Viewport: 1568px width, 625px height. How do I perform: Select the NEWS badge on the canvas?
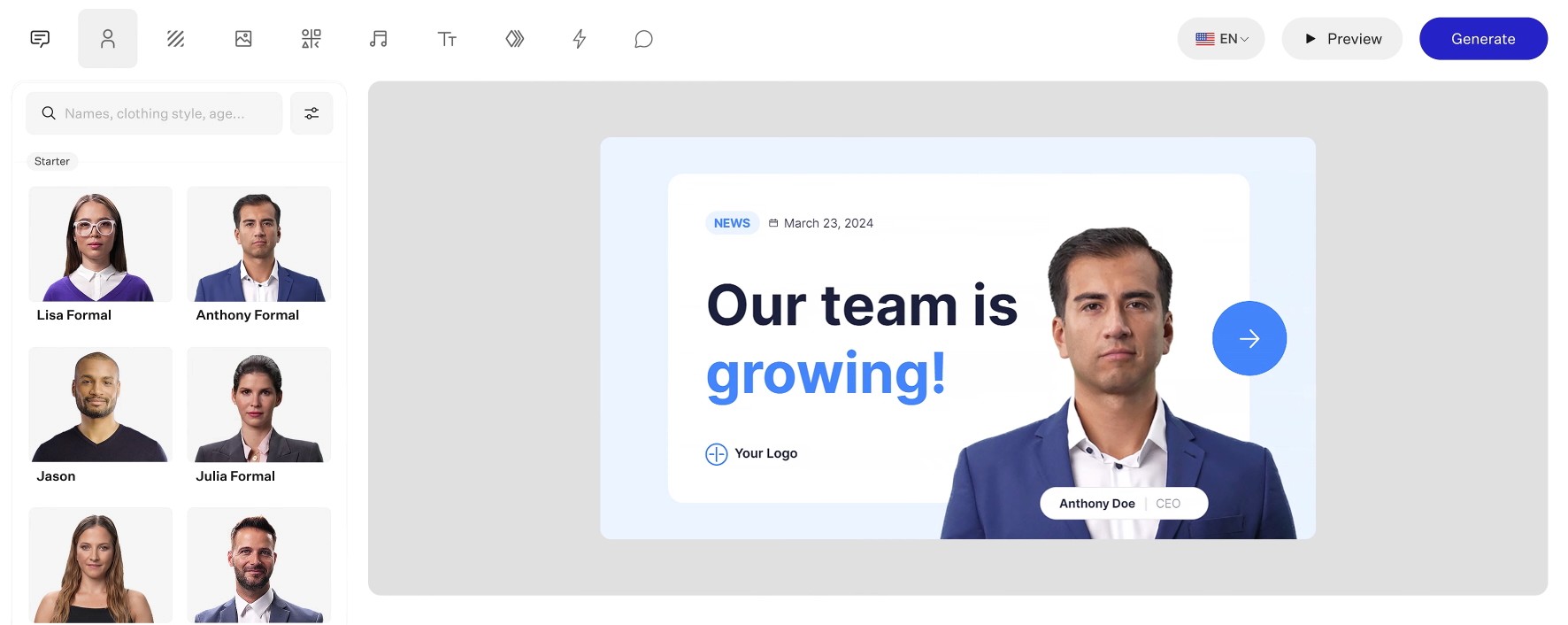[x=732, y=223]
